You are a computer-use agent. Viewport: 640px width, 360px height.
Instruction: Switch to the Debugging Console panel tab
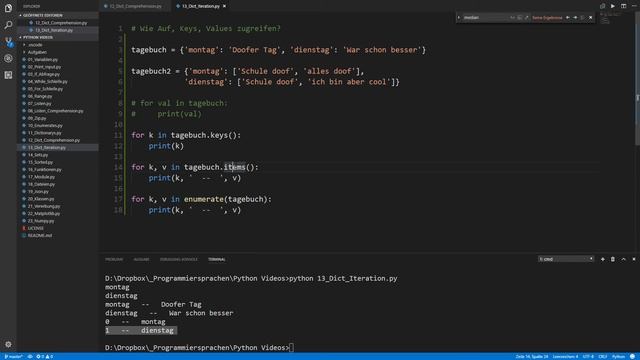178,259
